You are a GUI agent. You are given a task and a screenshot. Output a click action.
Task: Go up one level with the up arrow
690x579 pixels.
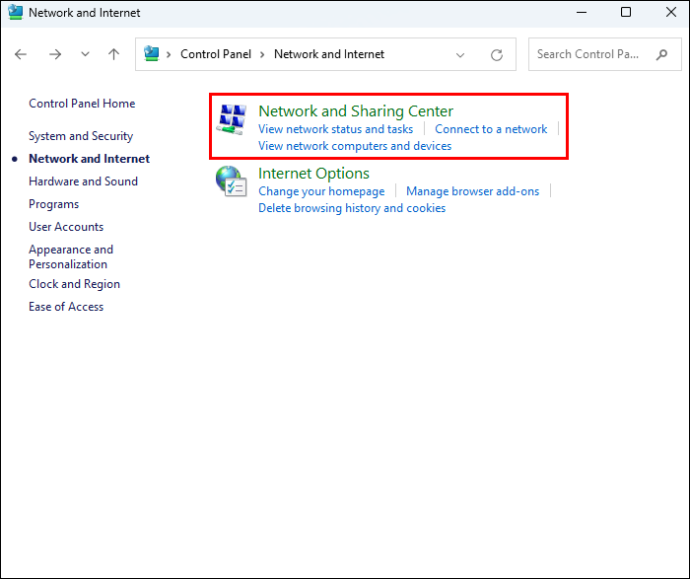tap(114, 54)
